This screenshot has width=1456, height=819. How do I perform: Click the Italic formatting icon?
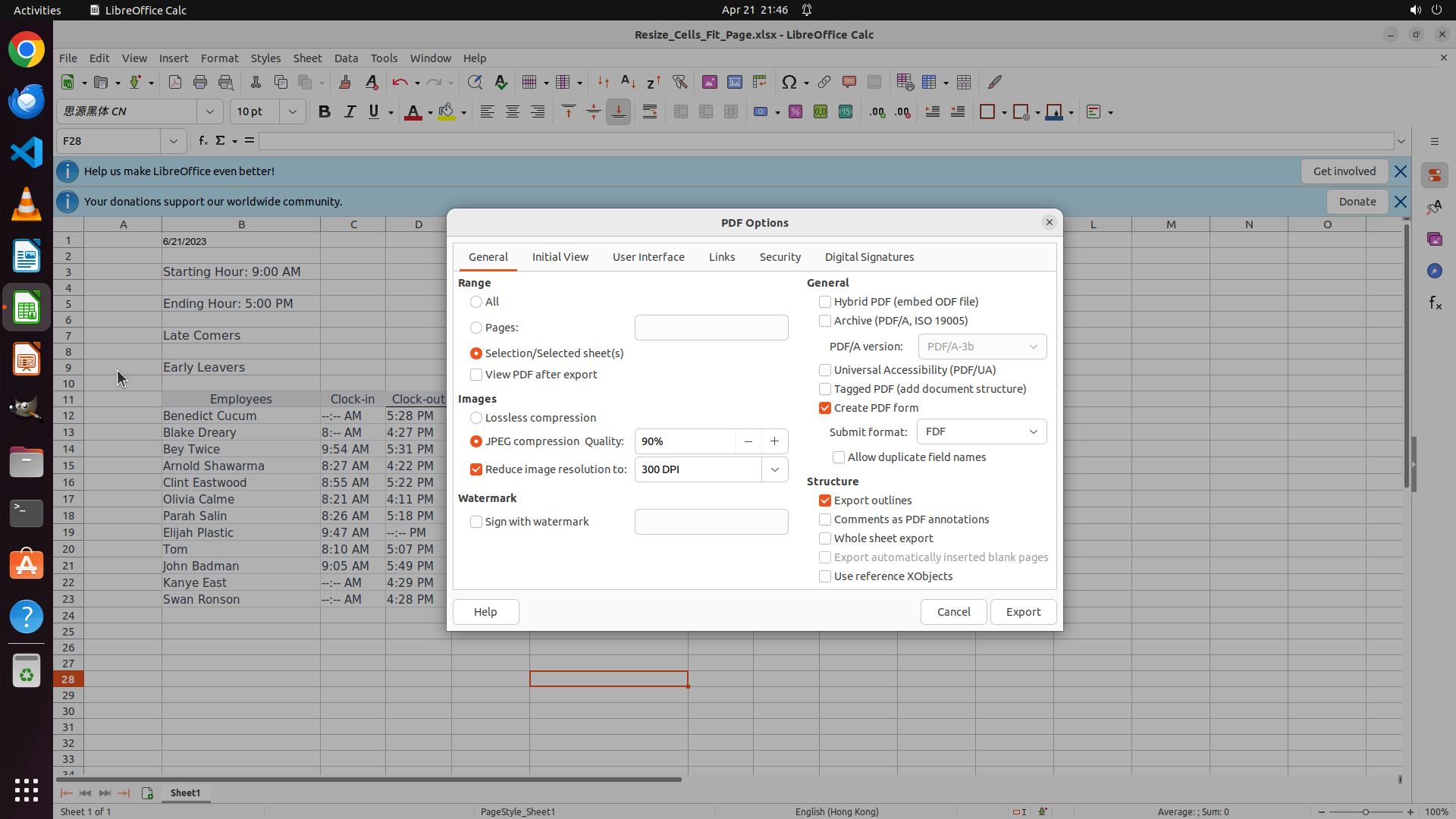coord(350,112)
